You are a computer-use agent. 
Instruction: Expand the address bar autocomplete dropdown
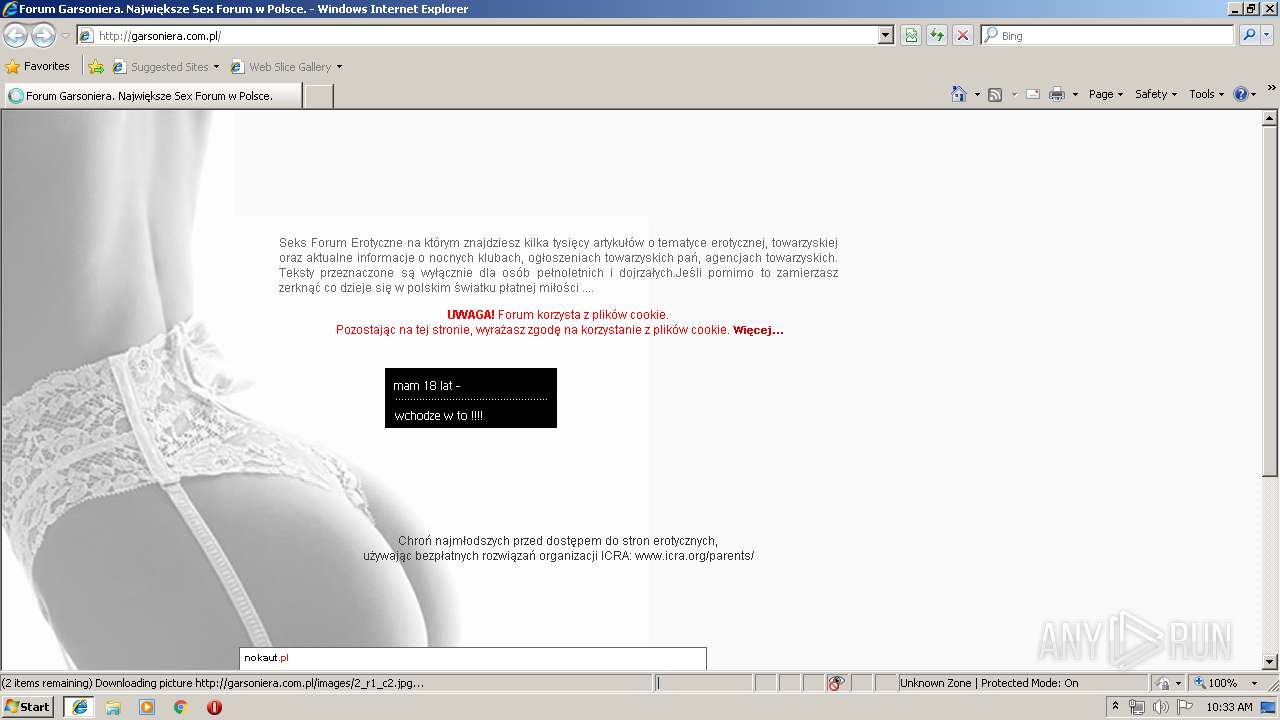(886, 35)
